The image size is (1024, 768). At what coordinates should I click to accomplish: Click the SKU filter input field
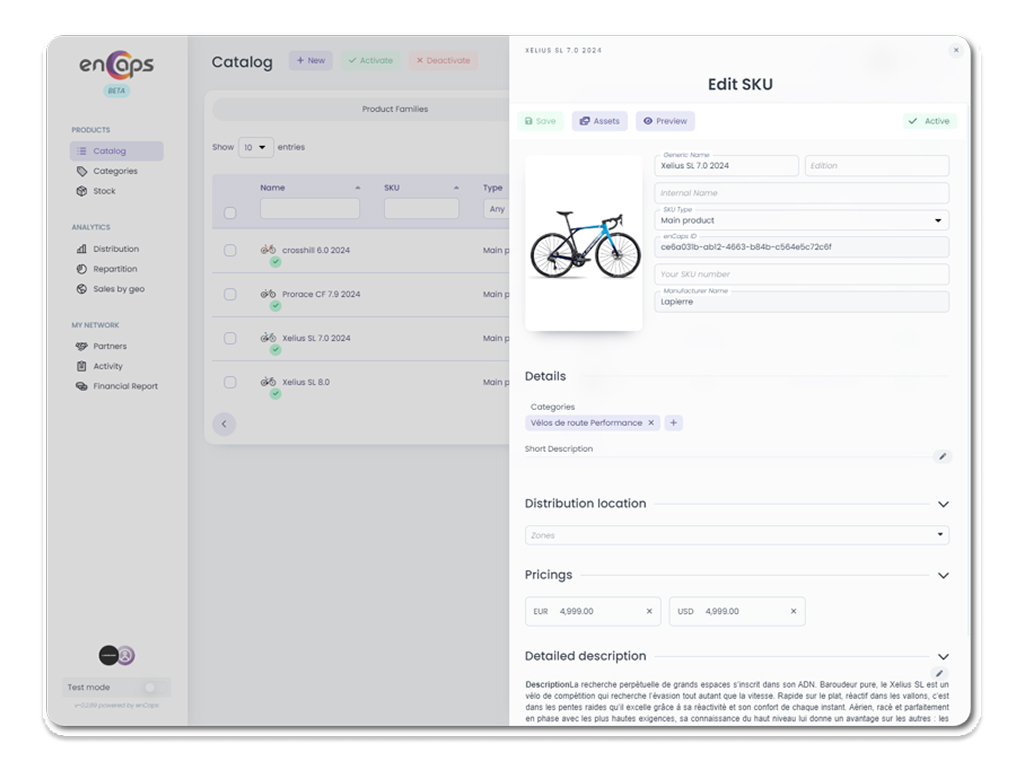[421, 209]
